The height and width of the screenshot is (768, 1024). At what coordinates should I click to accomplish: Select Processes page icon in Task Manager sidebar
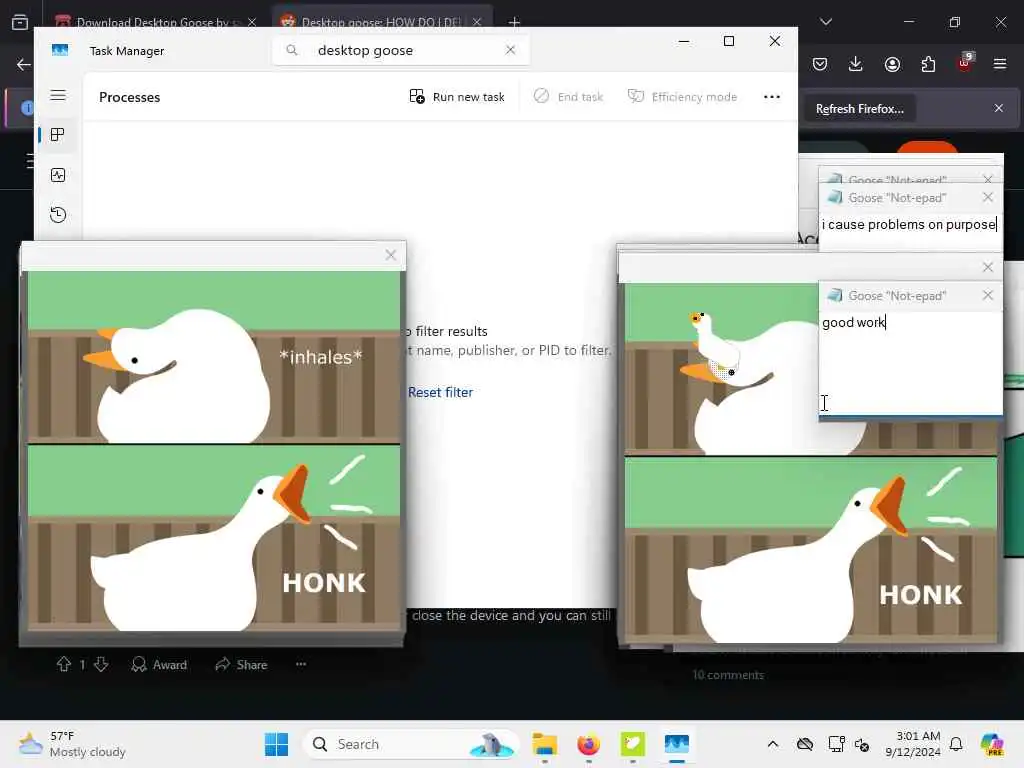pyautogui.click(x=57, y=135)
